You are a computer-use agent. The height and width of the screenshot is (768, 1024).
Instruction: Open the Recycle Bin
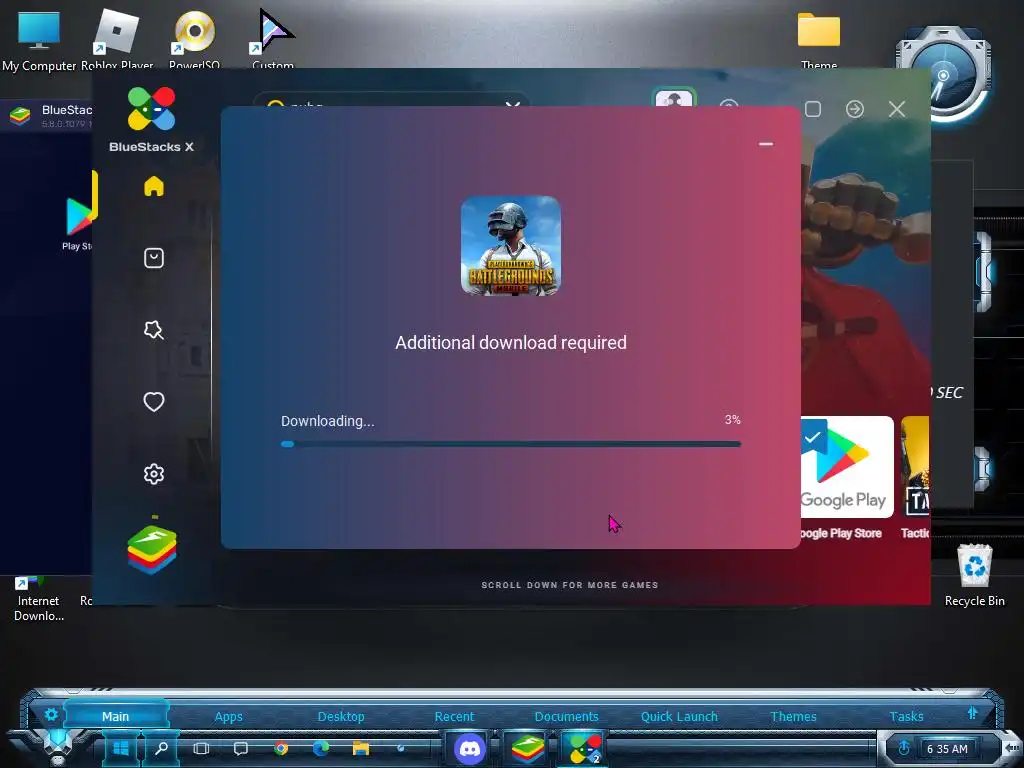pyautogui.click(x=974, y=576)
